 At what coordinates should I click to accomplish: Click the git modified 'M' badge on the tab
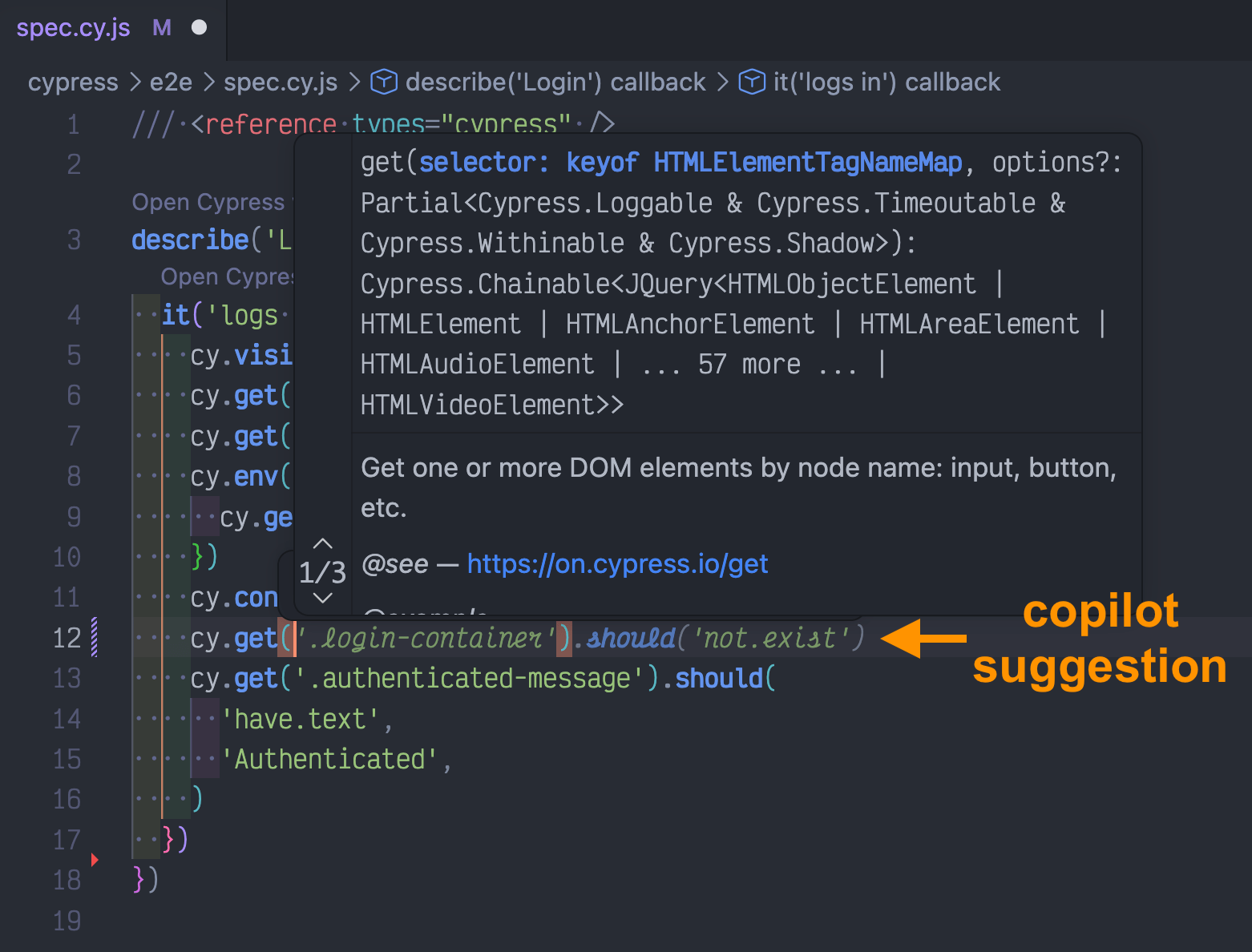[161, 27]
